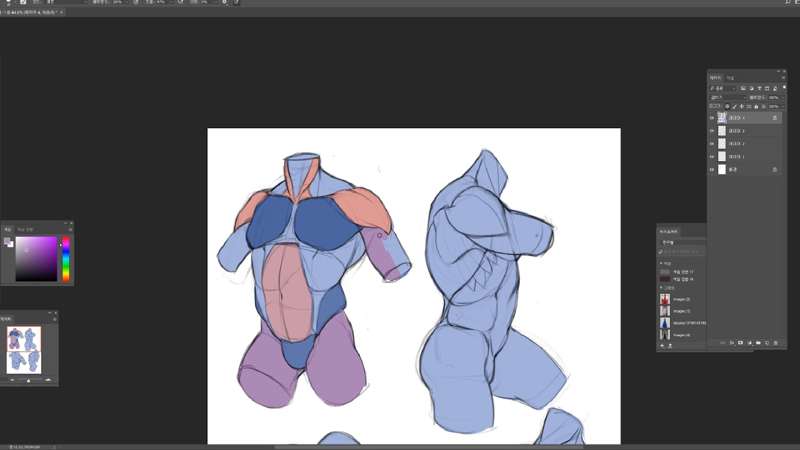This screenshot has width=800, height=450.
Task: Click the rainbow hue slider strip
Action: pos(65,259)
